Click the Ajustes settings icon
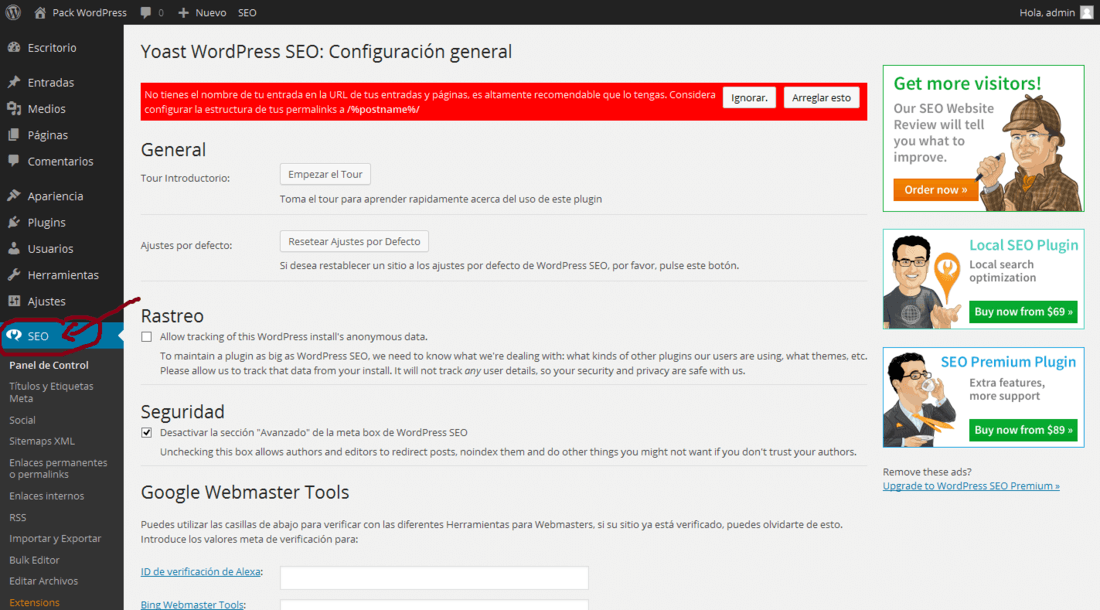 (14, 301)
